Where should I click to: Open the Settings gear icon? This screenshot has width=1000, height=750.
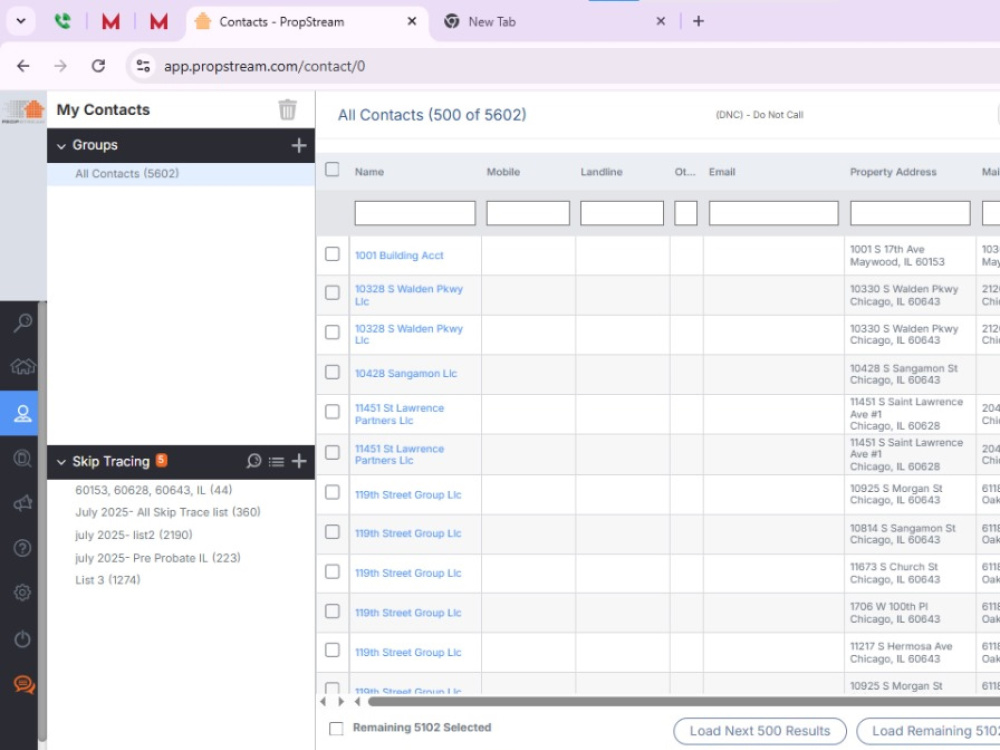pos(22,592)
